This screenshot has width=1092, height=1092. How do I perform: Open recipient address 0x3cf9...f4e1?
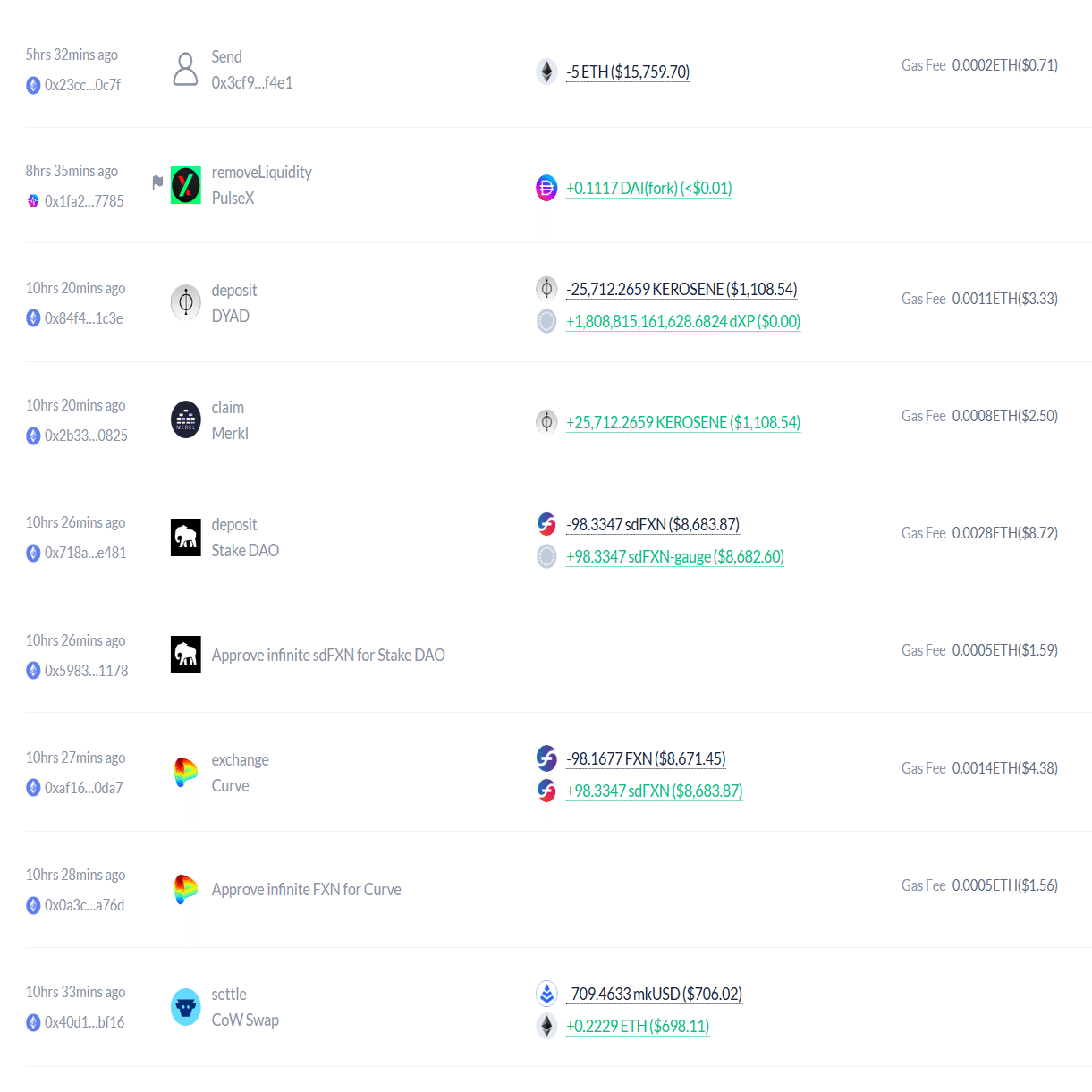click(252, 82)
